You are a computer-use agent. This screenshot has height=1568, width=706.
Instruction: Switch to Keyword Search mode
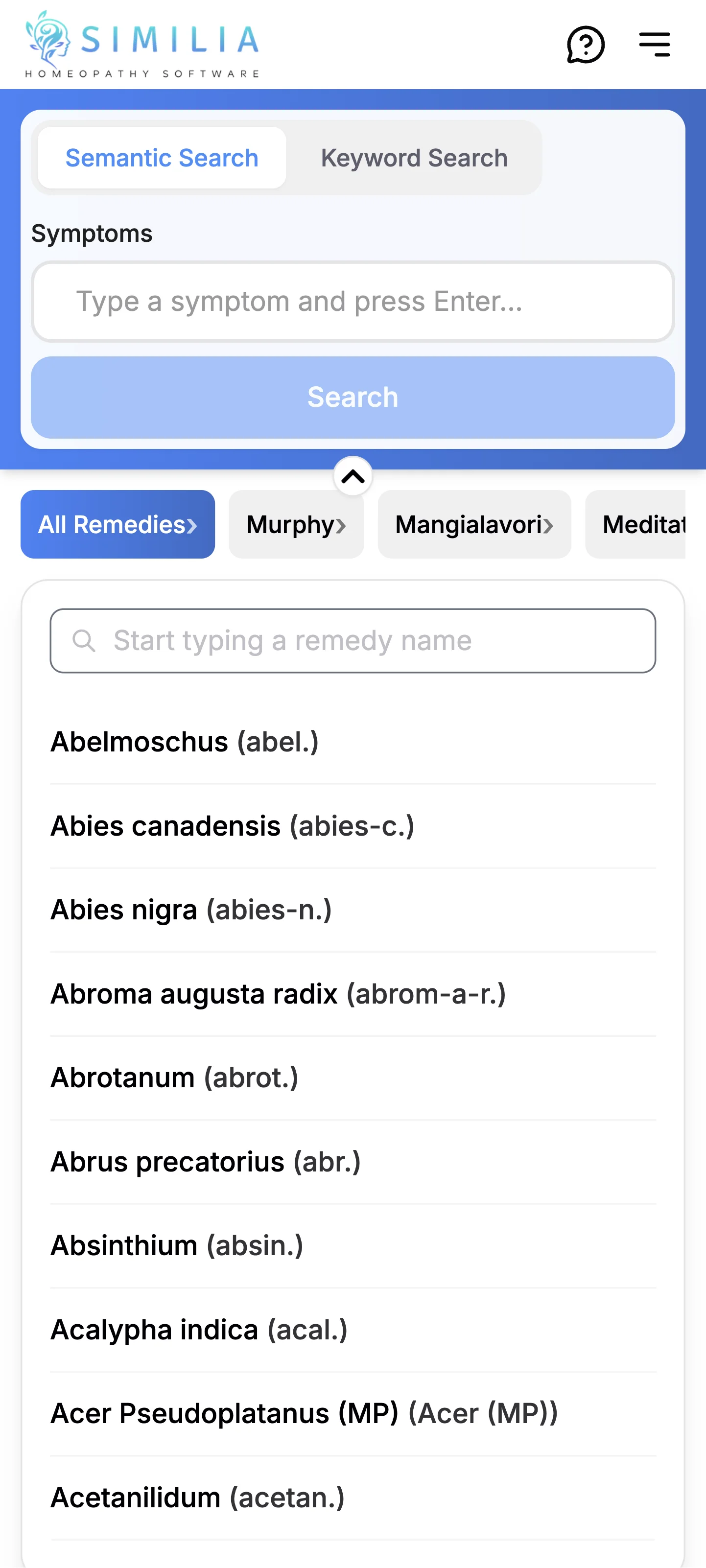coord(414,158)
